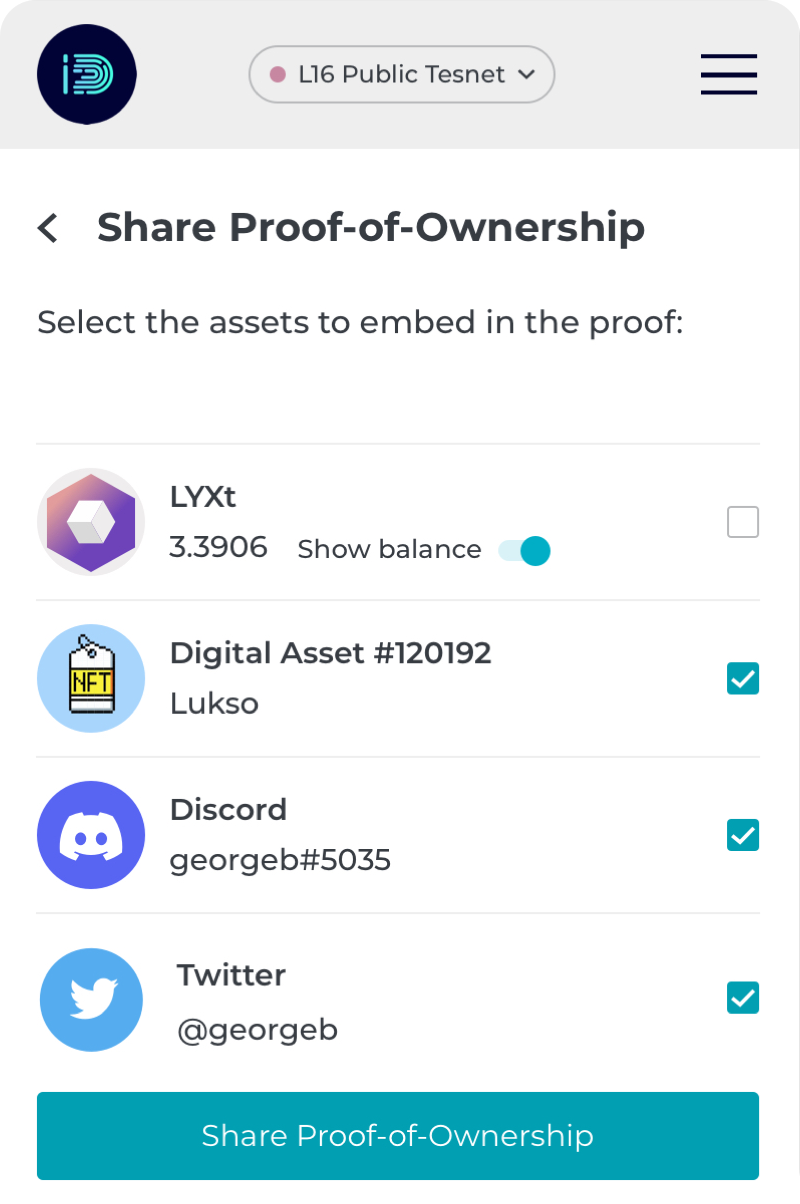Disable the Show balance toggle
Viewport: 800px width, 1204px height.
pyautogui.click(x=525, y=550)
